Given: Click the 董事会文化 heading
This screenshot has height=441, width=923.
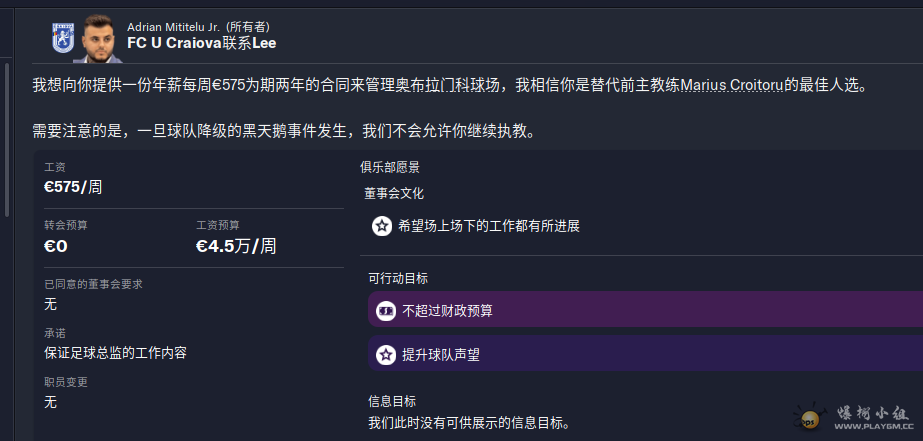Looking at the screenshot, I should [396, 194].
